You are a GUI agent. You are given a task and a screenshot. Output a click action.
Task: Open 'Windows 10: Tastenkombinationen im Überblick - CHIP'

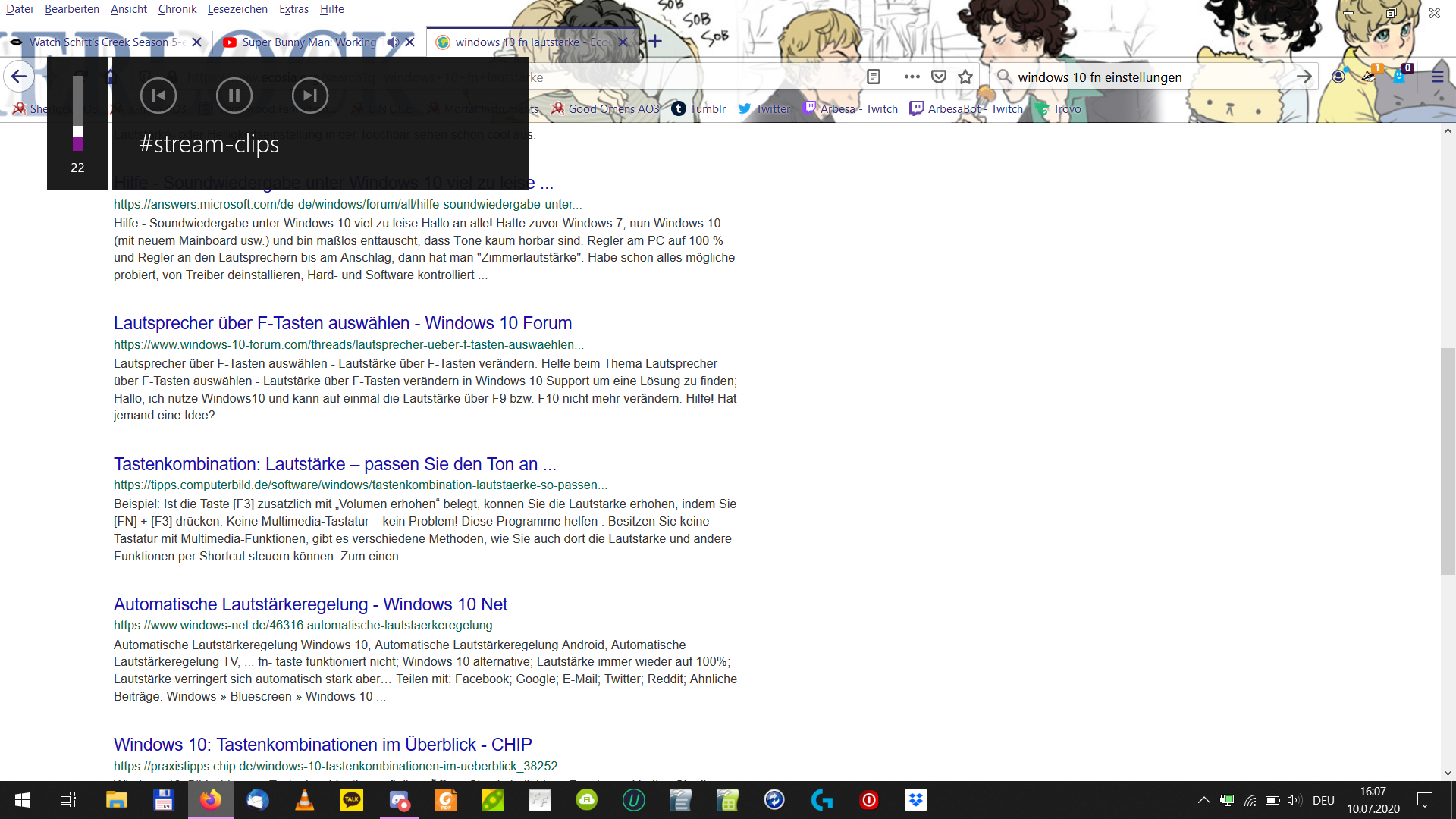[323, 745]
